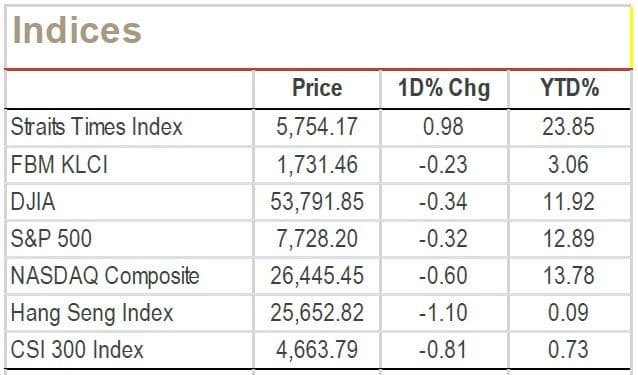Image resolution: width=638 pixels, height=375 pixels.
Task: Select the NASDAQ 1D change -0.60
Action: pyautogui.click(x=443, y=276)
